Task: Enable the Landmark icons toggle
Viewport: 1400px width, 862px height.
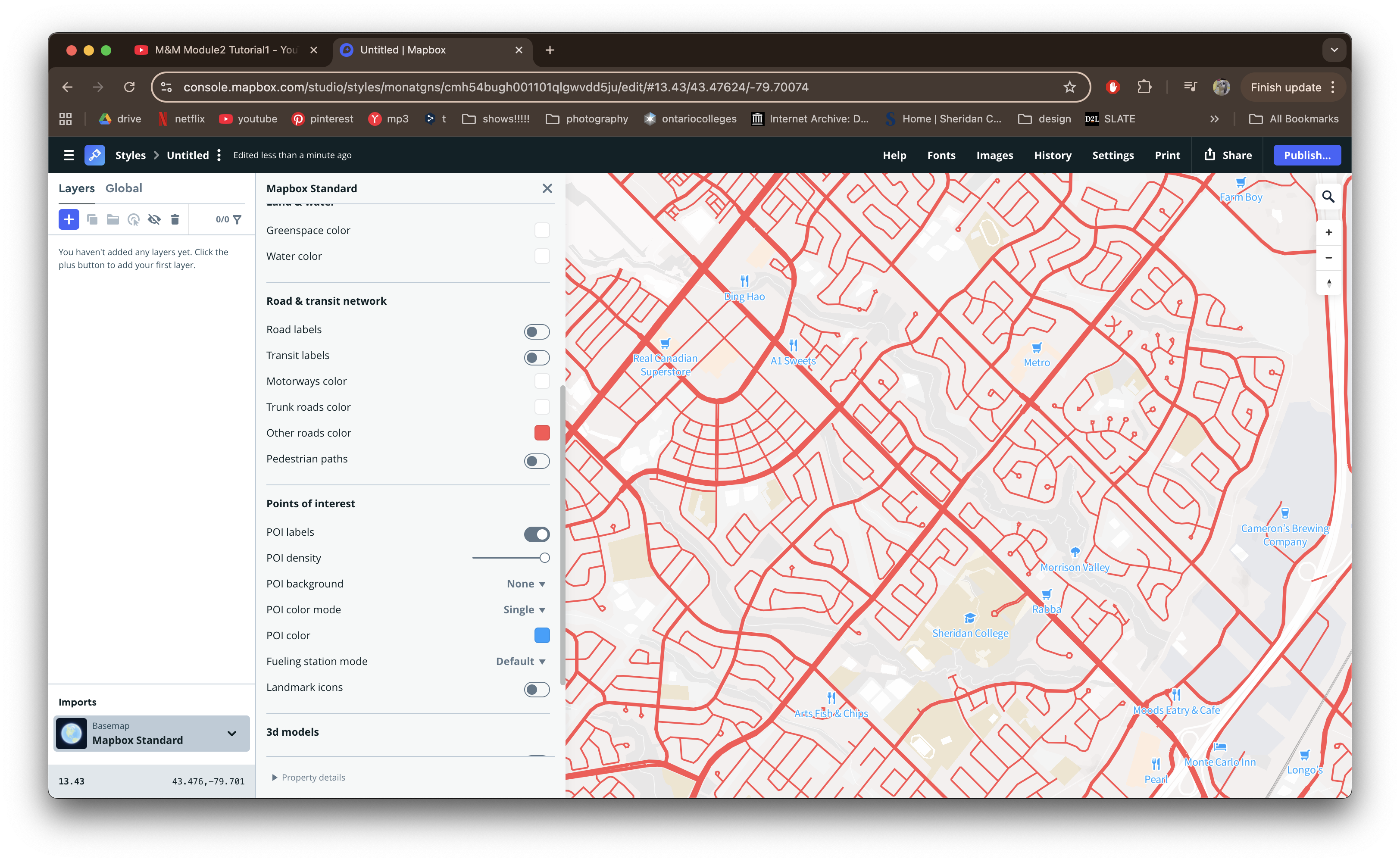Action: [x=536, y=689]
